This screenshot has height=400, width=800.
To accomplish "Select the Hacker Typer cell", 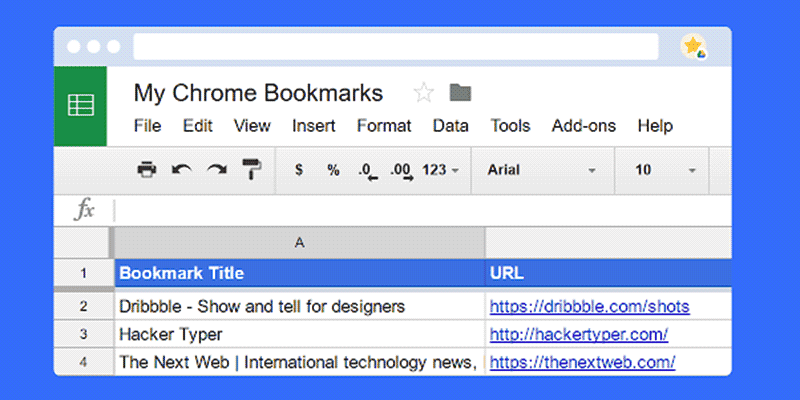I will click(x=299, y=334).
